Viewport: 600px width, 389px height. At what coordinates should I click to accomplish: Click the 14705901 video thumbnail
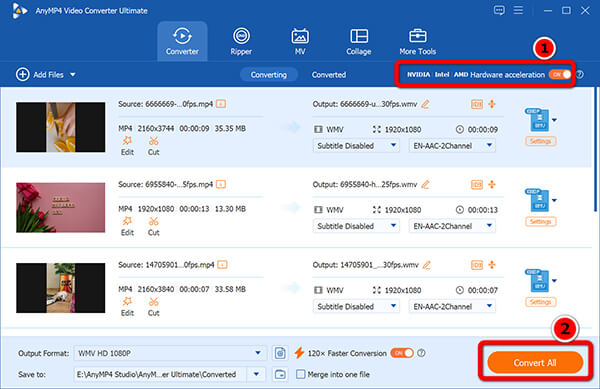pos(60,288)
